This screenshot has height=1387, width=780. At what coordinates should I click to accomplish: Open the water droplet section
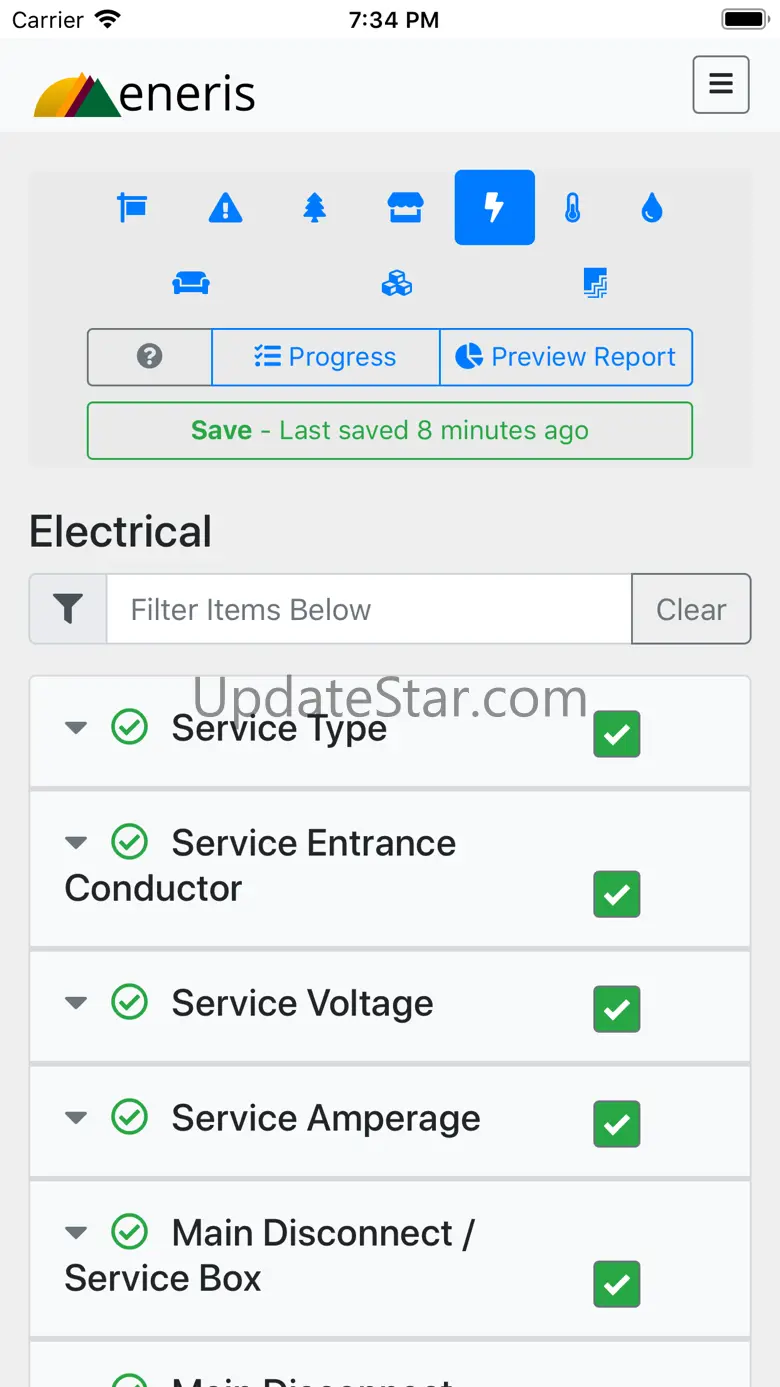pos(652,208)
